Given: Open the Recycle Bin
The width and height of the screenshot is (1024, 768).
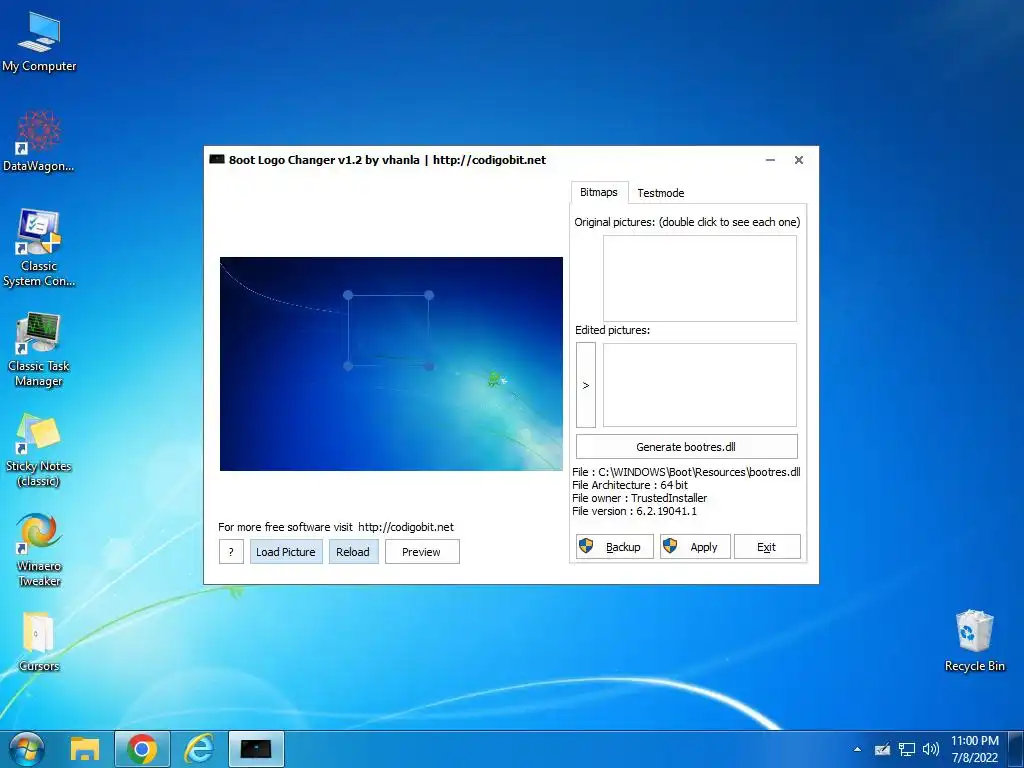Looking at the screenshot, I should pos(974,640).
